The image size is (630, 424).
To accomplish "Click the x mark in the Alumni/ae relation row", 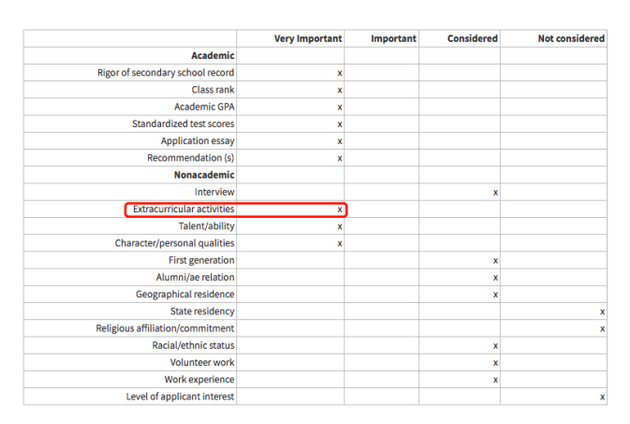I will point(495,278).
